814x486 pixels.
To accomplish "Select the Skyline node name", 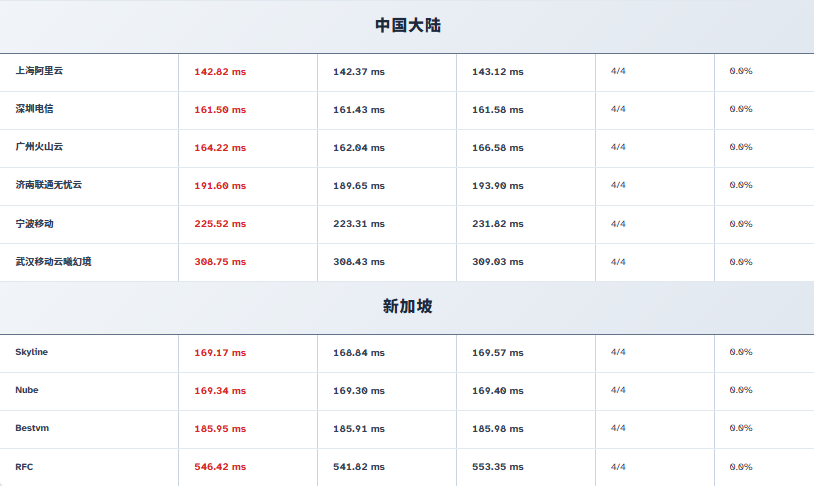I will click(x=32, y=352).
